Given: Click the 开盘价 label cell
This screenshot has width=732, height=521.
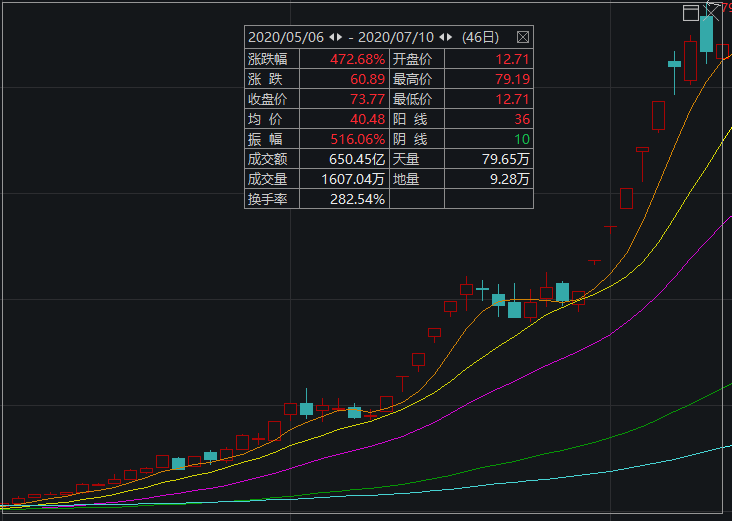Looking at the screenshot, I should tap(417, 59).
